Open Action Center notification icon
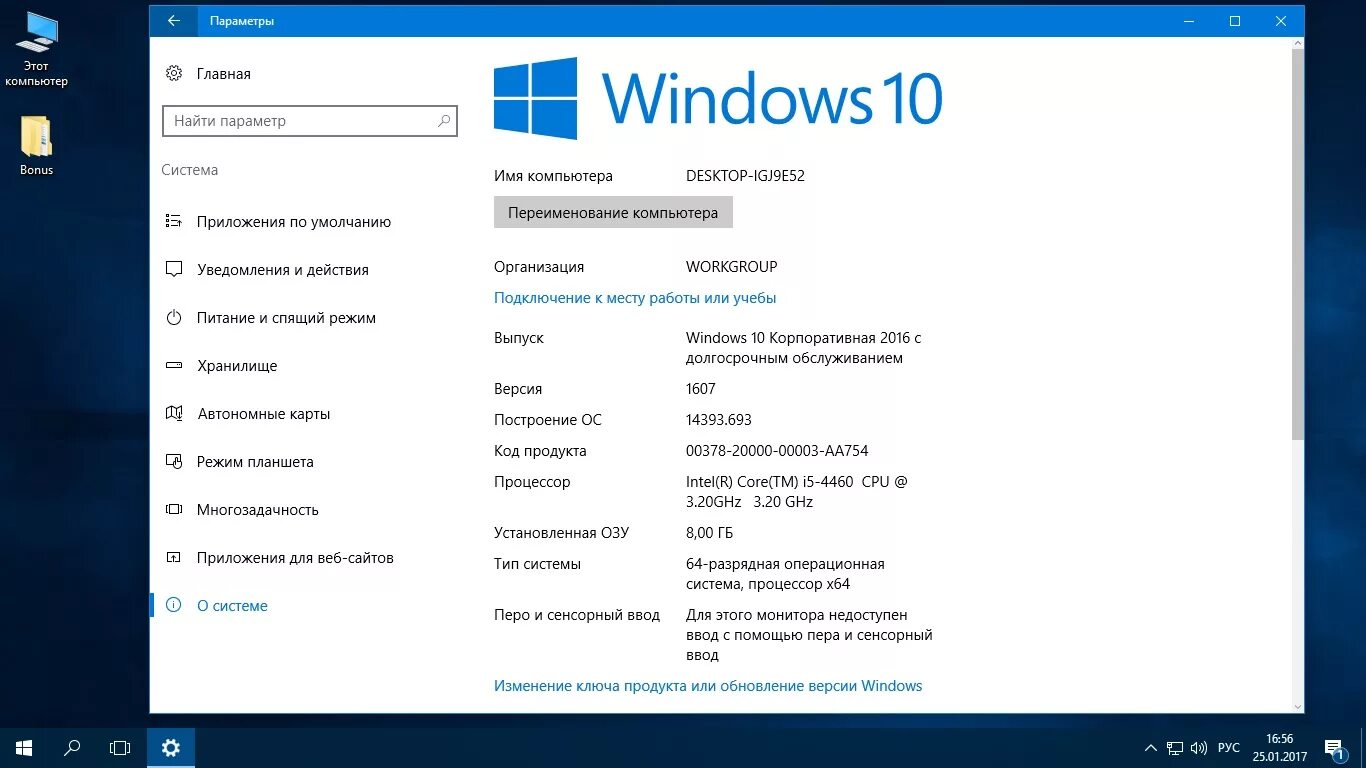Viewport: 1366px width, 768px height. 1333,747
